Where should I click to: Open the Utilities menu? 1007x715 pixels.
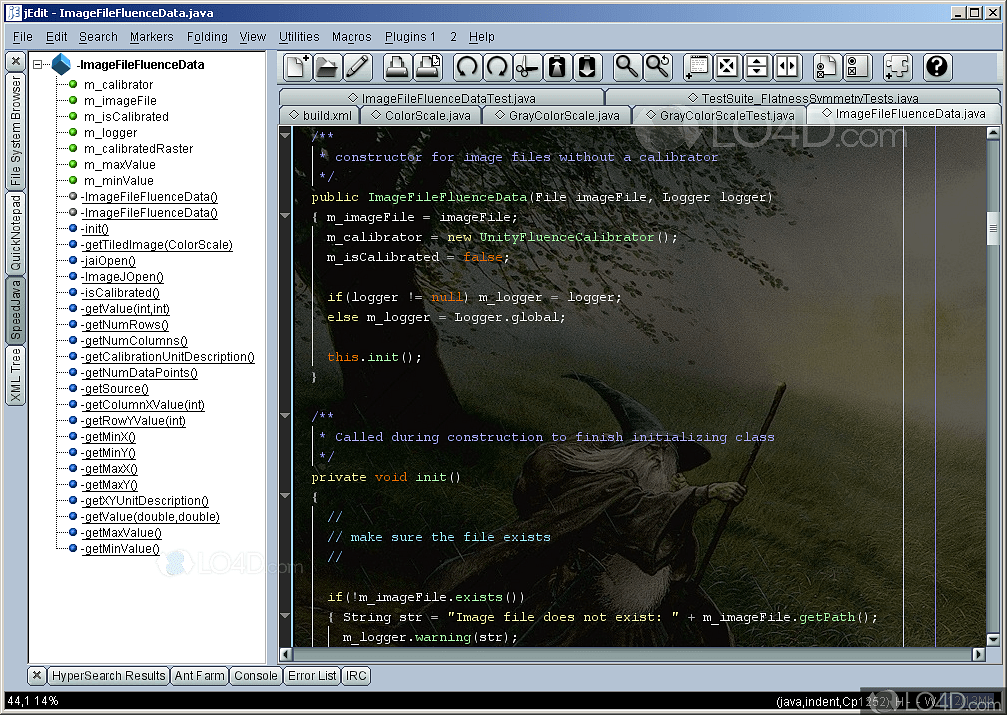[x=299, y=37]
